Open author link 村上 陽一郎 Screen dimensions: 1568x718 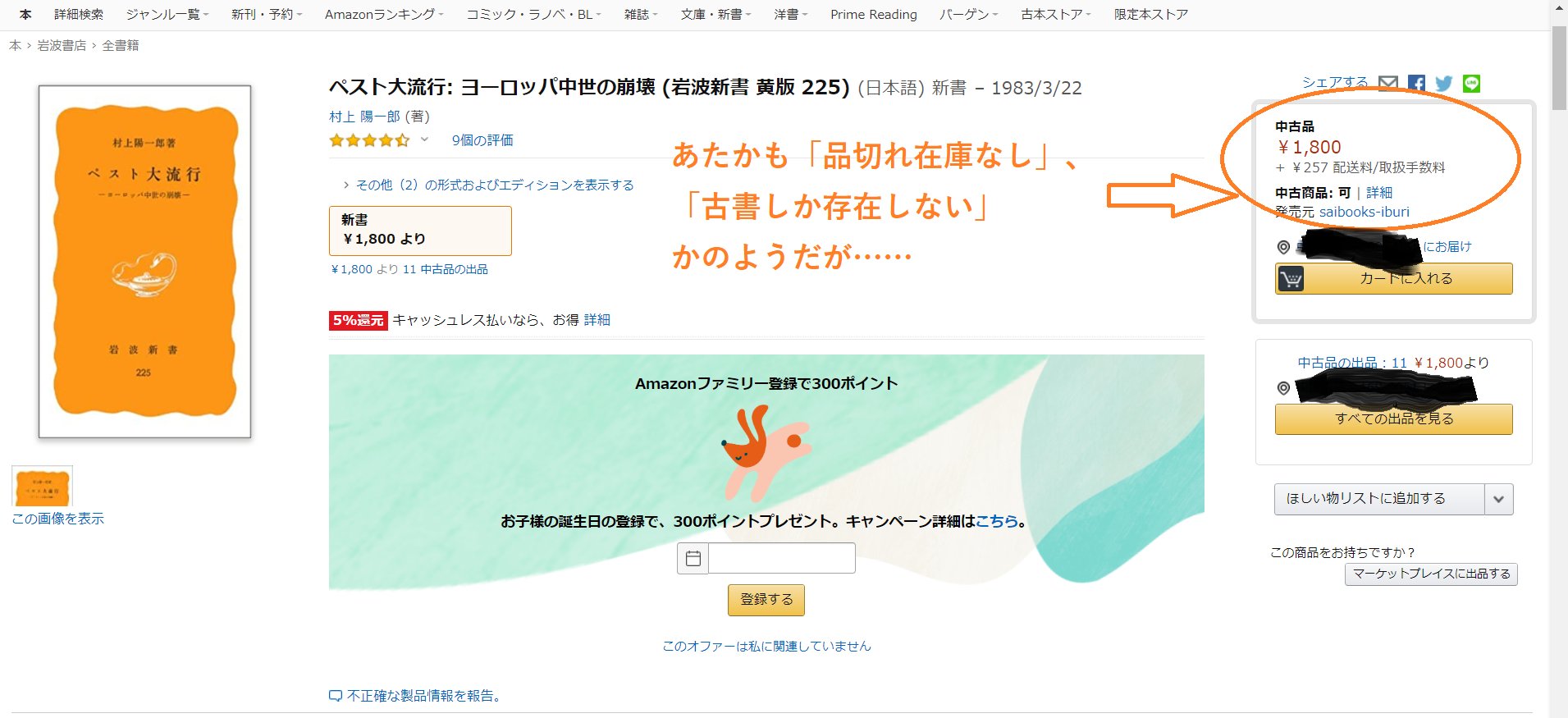[365, 117]
